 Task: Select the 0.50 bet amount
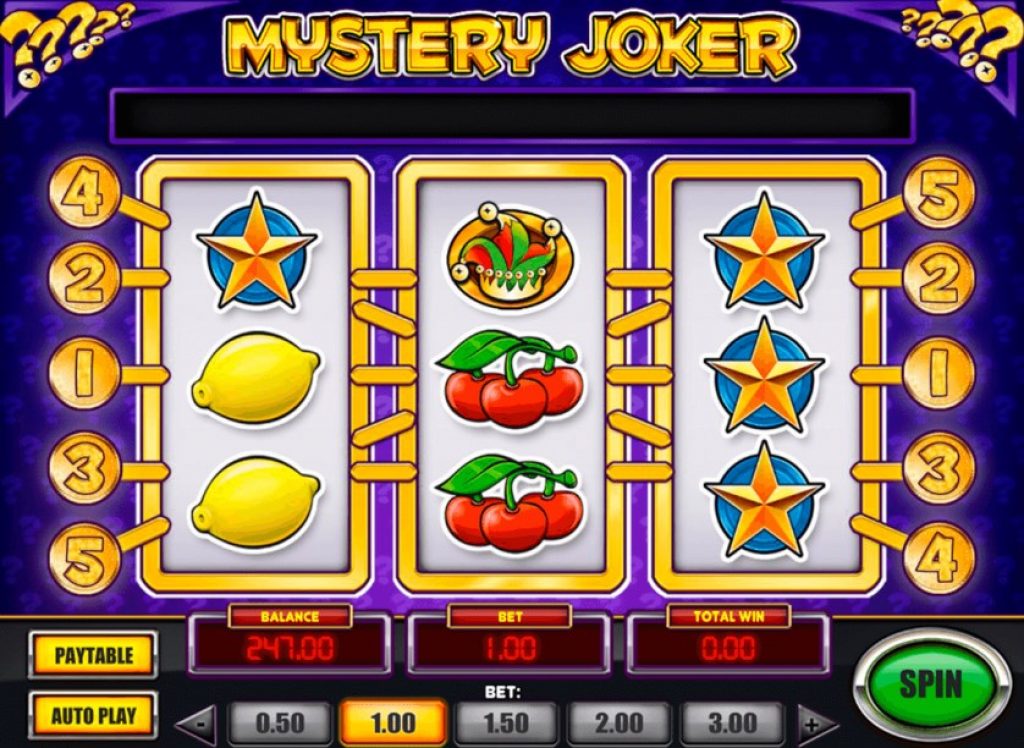280,723
